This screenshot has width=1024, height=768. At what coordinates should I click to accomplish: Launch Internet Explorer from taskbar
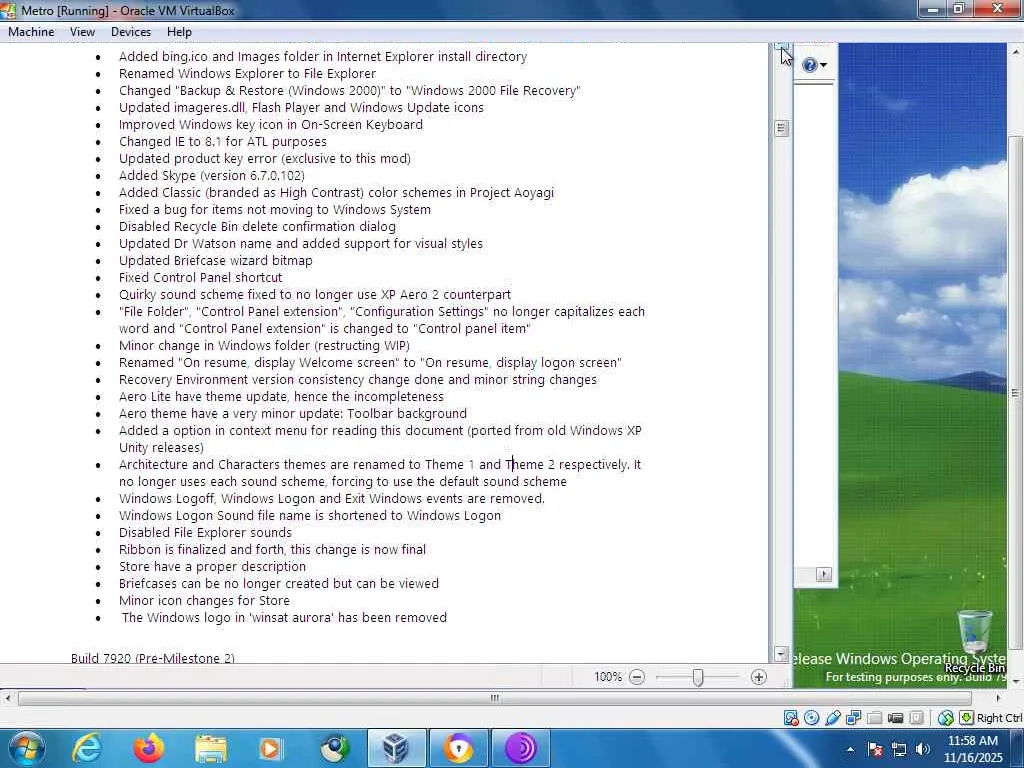pos(86,748)
